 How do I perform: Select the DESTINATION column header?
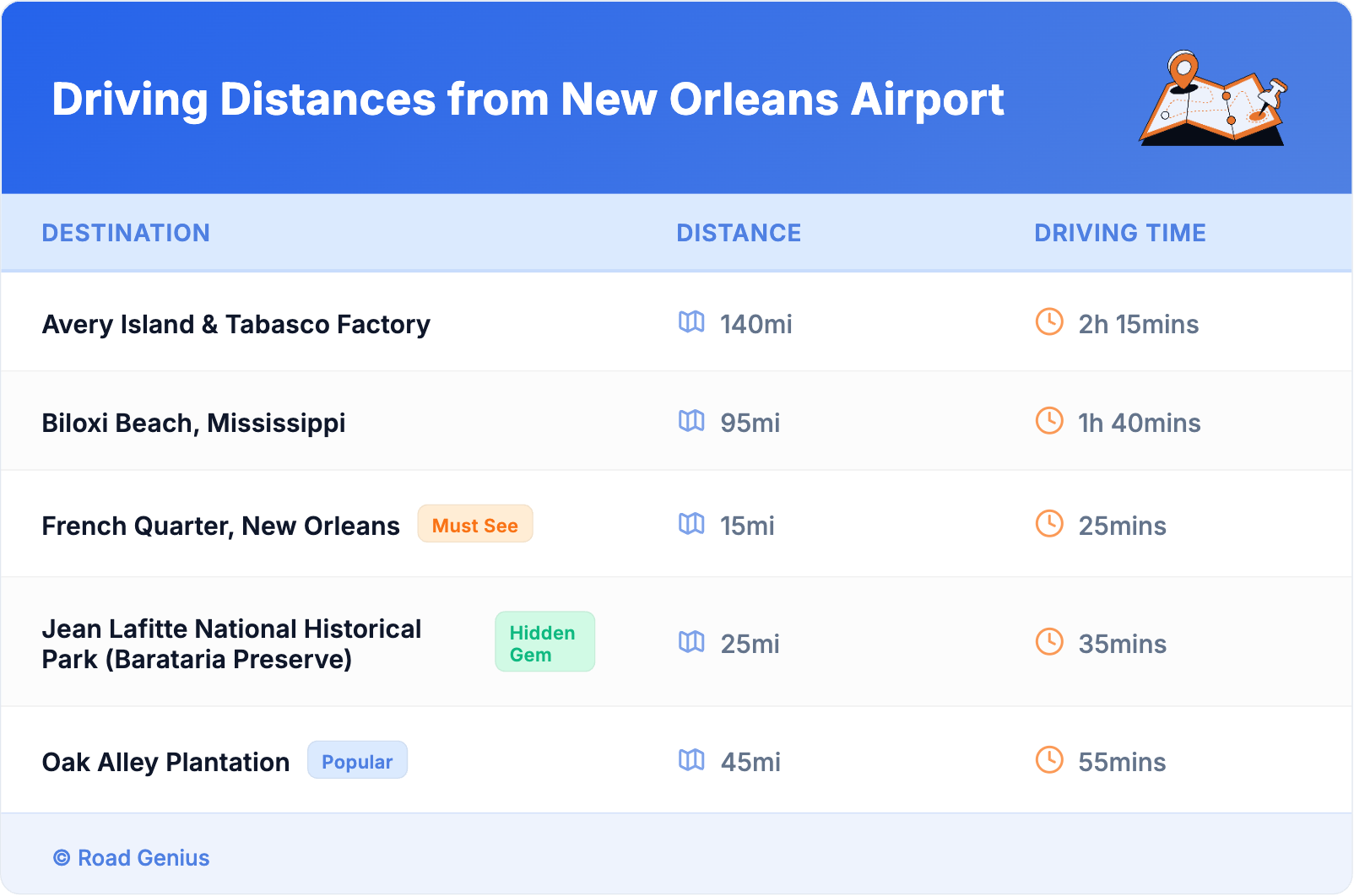click(x=126, y=233)
